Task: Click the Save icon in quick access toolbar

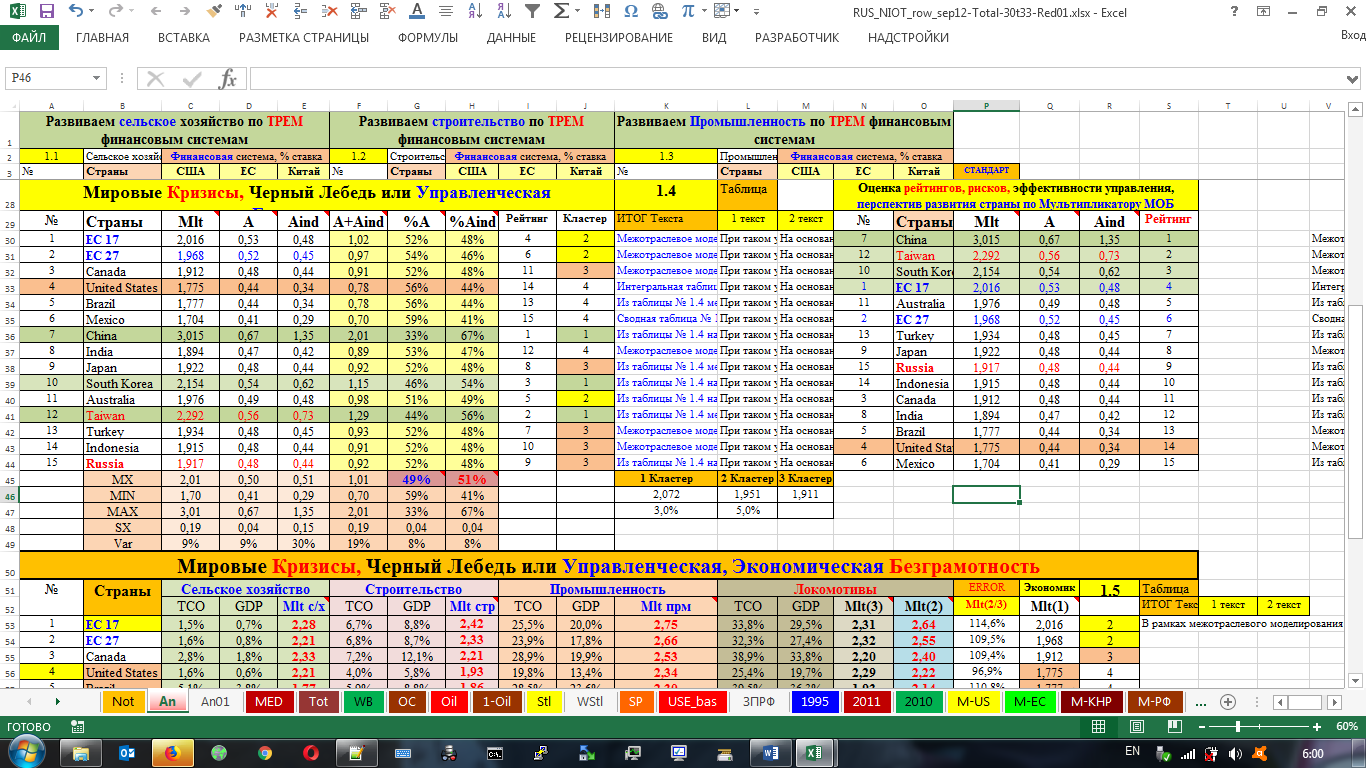Action: pyautogui.click(x=46, y=12)
